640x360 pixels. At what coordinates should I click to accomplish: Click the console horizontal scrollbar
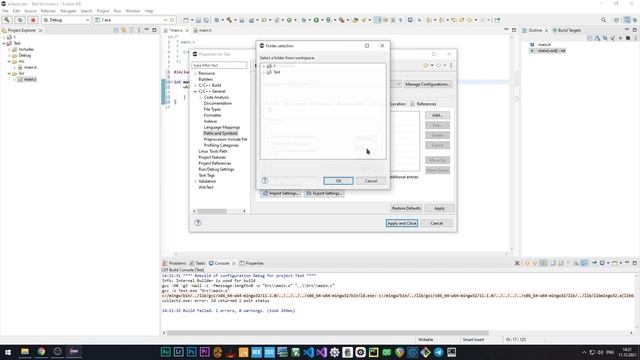coord(327,333)
